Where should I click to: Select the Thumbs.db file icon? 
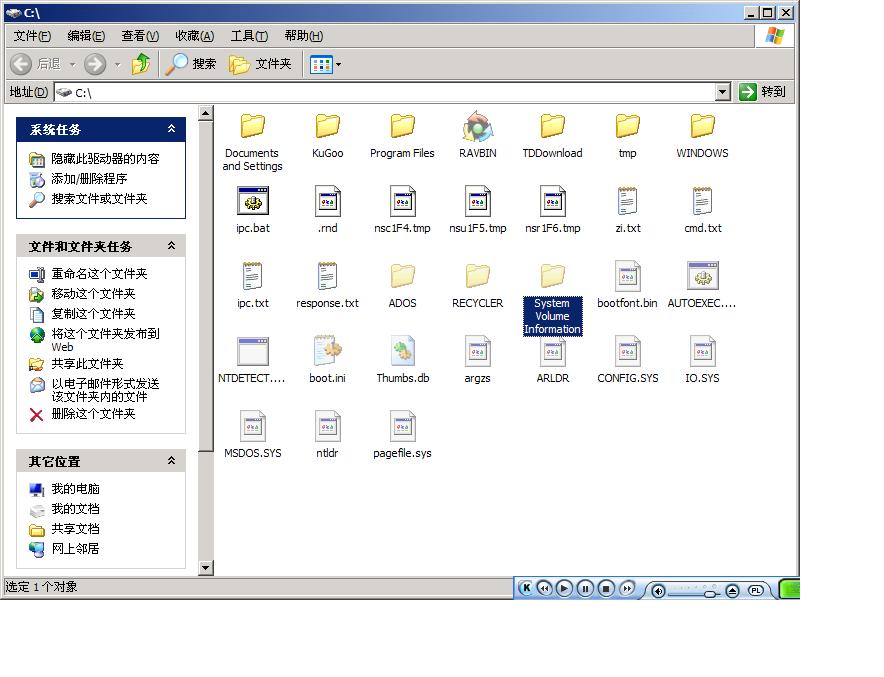tap(402, 352)
